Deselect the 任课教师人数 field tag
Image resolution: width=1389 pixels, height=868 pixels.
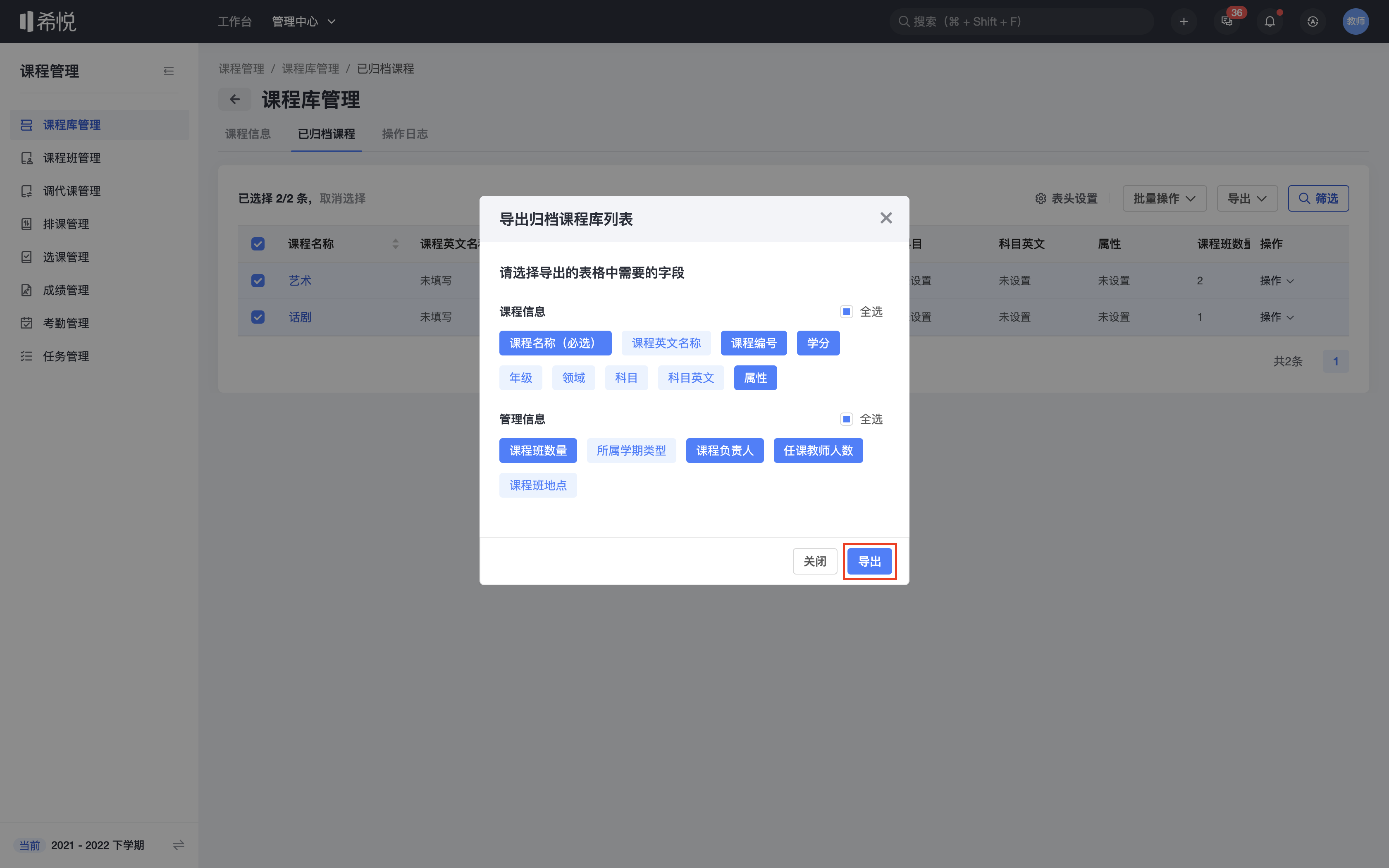[818, 451]
